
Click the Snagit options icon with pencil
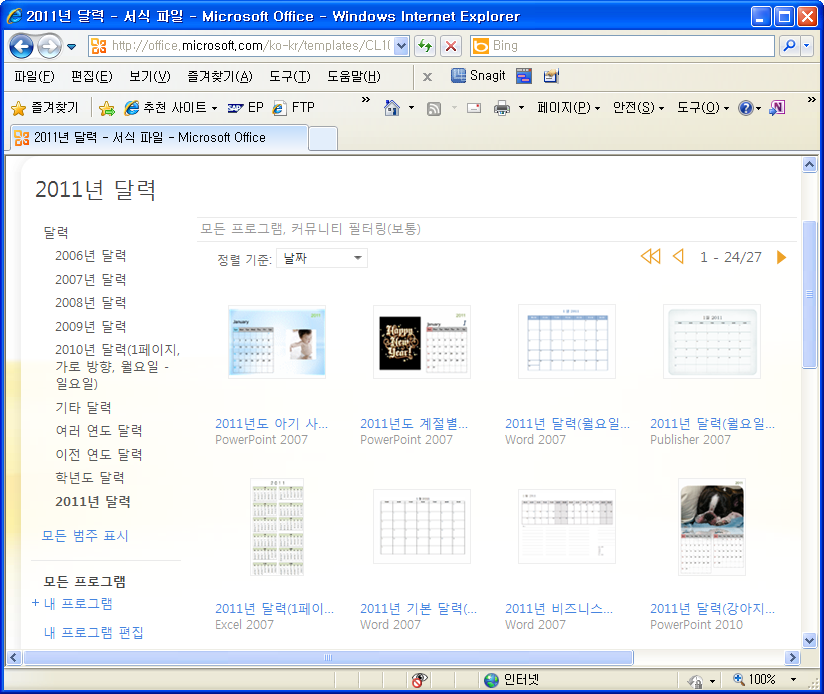551,76
